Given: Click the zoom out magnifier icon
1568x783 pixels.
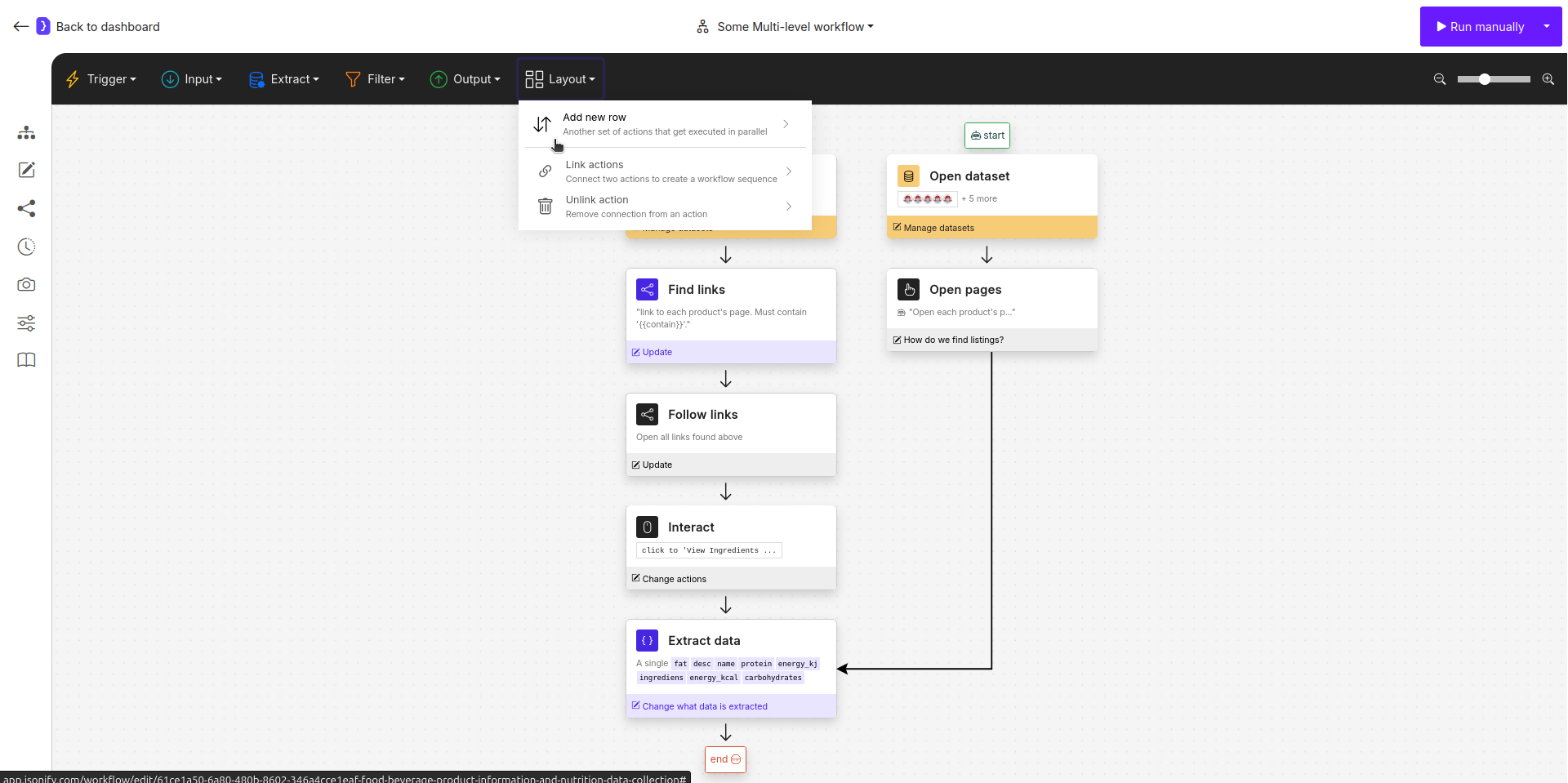Looking at the screenshot, I should 1439,79.
